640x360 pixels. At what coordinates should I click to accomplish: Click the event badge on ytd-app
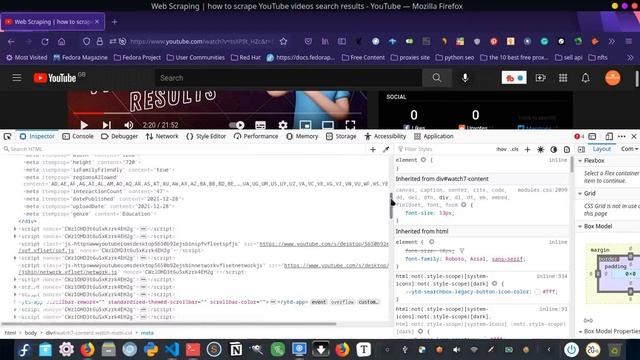click(x=318, y=302)
